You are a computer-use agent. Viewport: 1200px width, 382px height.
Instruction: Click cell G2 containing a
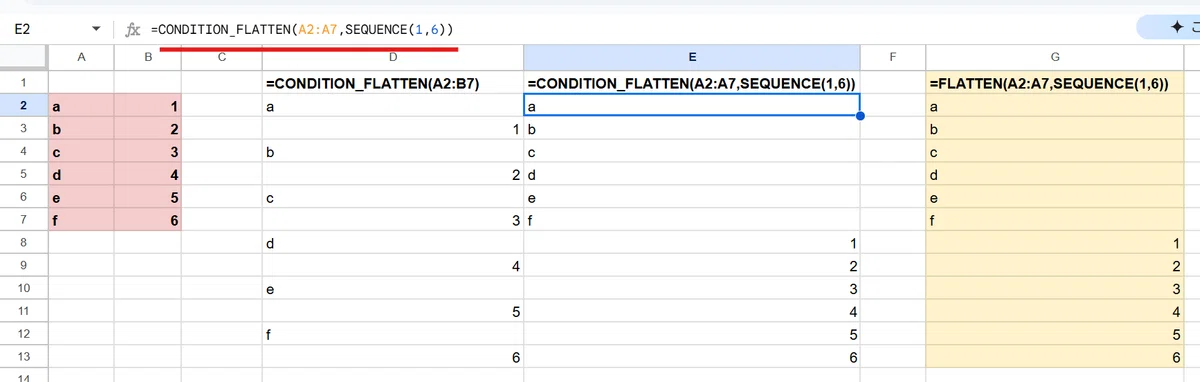[x=1055, y=106]
